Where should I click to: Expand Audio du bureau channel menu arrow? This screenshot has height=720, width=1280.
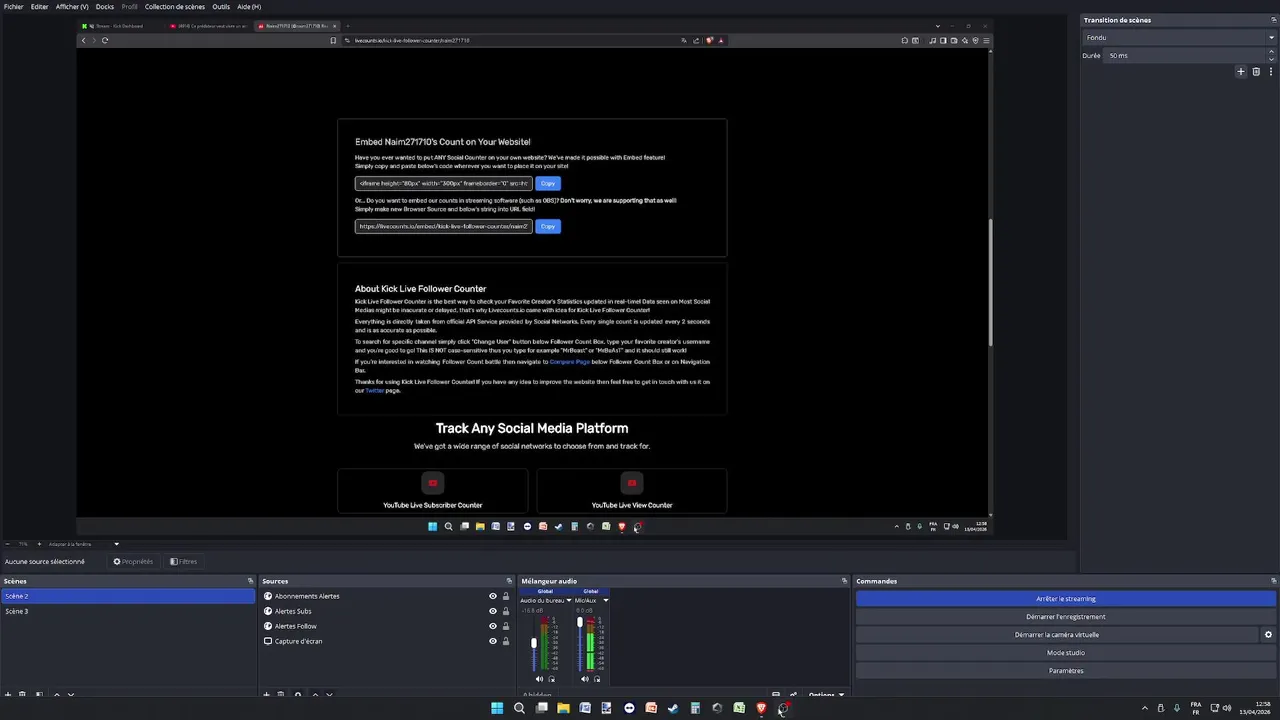(569, 600)
